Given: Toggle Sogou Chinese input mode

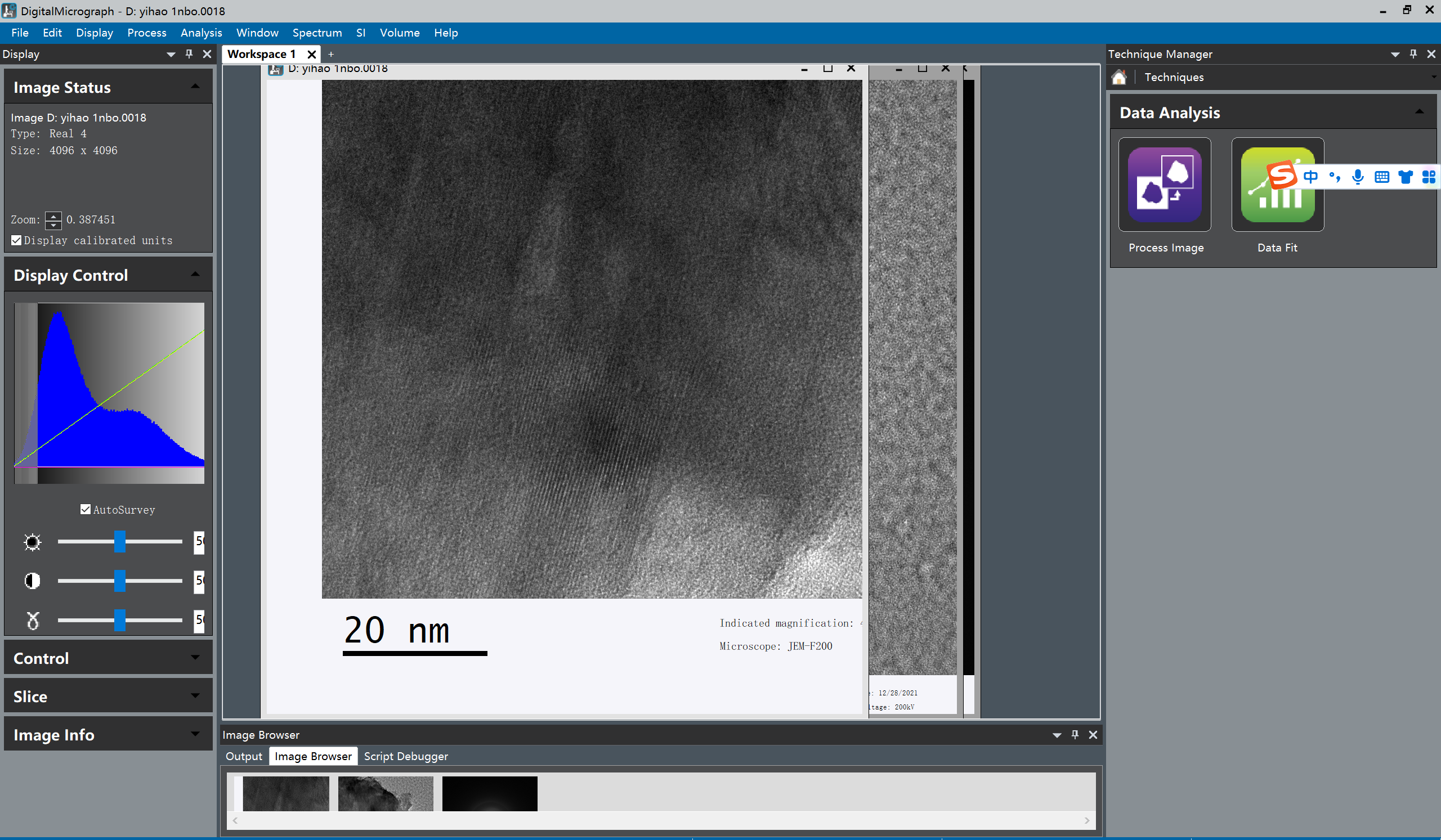Looking at the screenshot, I should click(x=1310, y=177).
